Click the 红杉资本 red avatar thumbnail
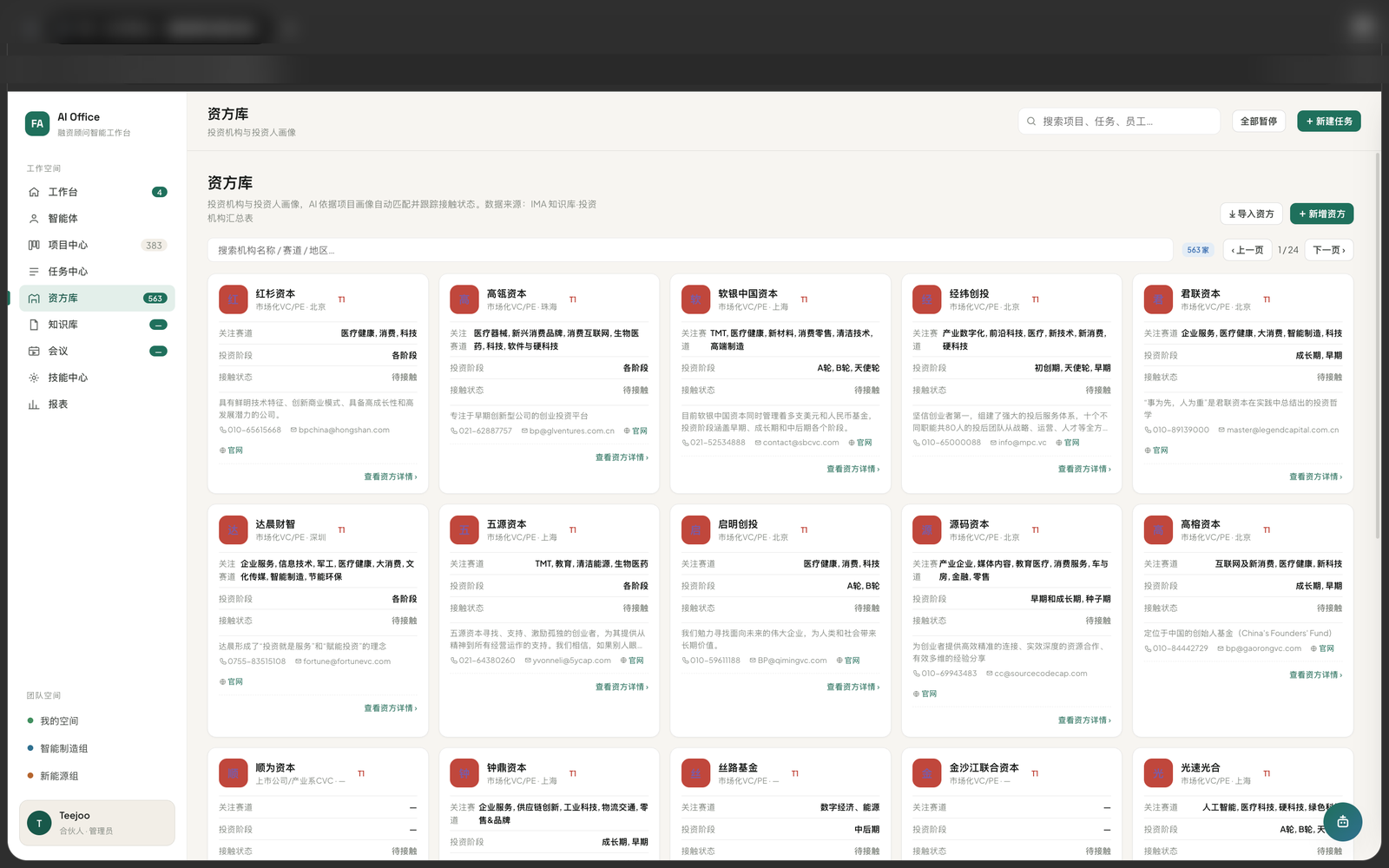1389x868 pixels. (233, 299)
